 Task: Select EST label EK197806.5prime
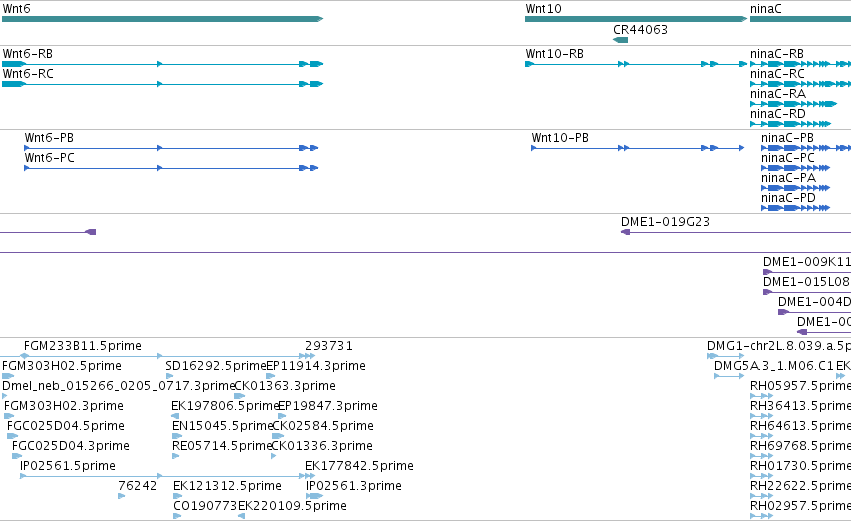[x=225, y=406]
